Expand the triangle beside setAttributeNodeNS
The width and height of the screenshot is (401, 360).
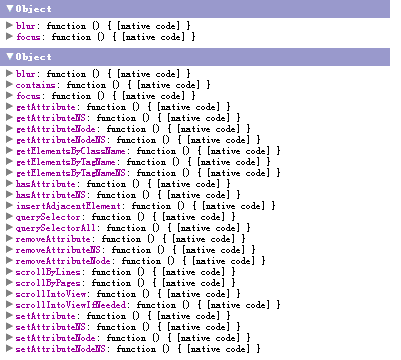click(x=9, y=348)
